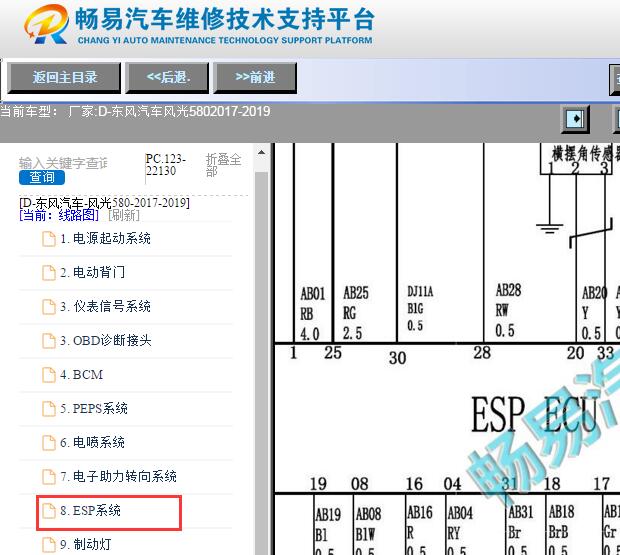Click ESP ECU label in the wiring diagram
620x555 pixels.
point(534,414)
